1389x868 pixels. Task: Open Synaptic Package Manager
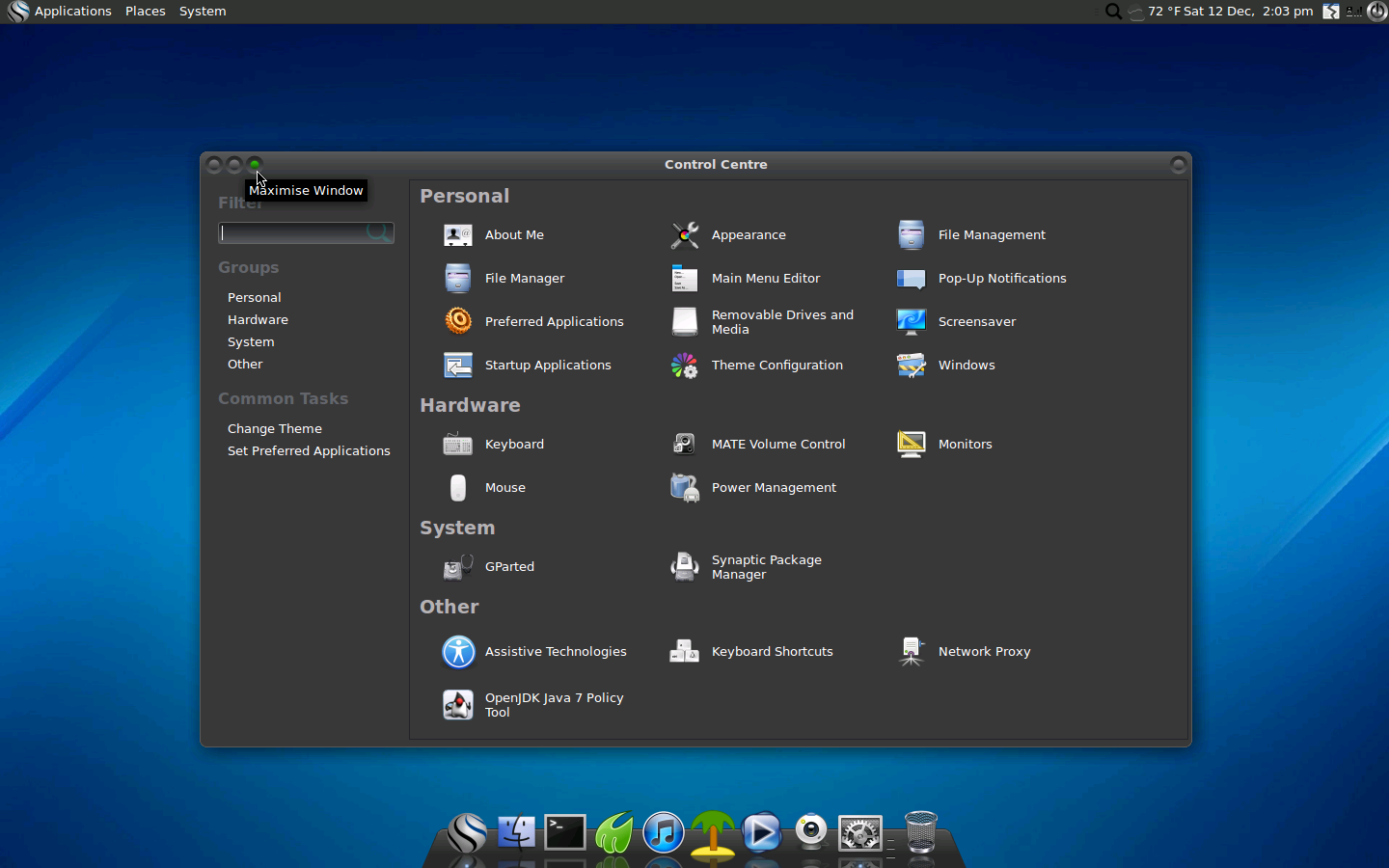point(685,567)
